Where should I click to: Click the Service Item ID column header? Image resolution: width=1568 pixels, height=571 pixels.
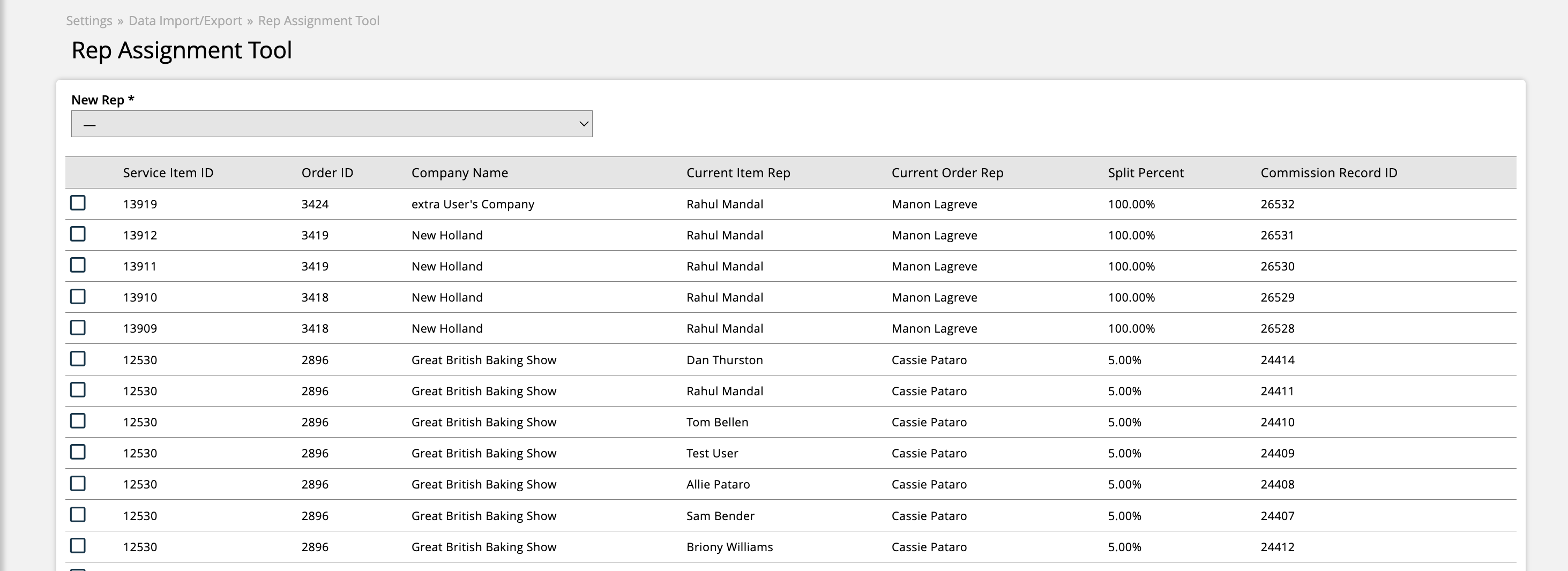tap(168, 173)
